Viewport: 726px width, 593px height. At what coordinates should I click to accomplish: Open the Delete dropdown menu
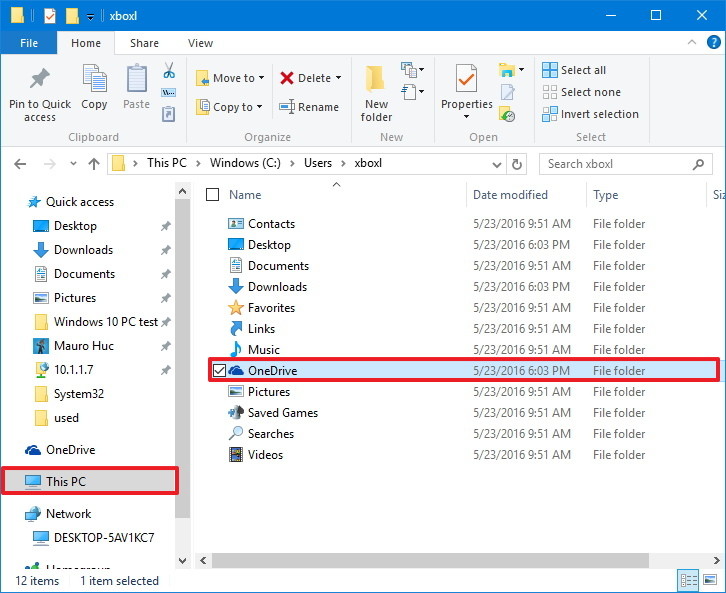(338, 78)
